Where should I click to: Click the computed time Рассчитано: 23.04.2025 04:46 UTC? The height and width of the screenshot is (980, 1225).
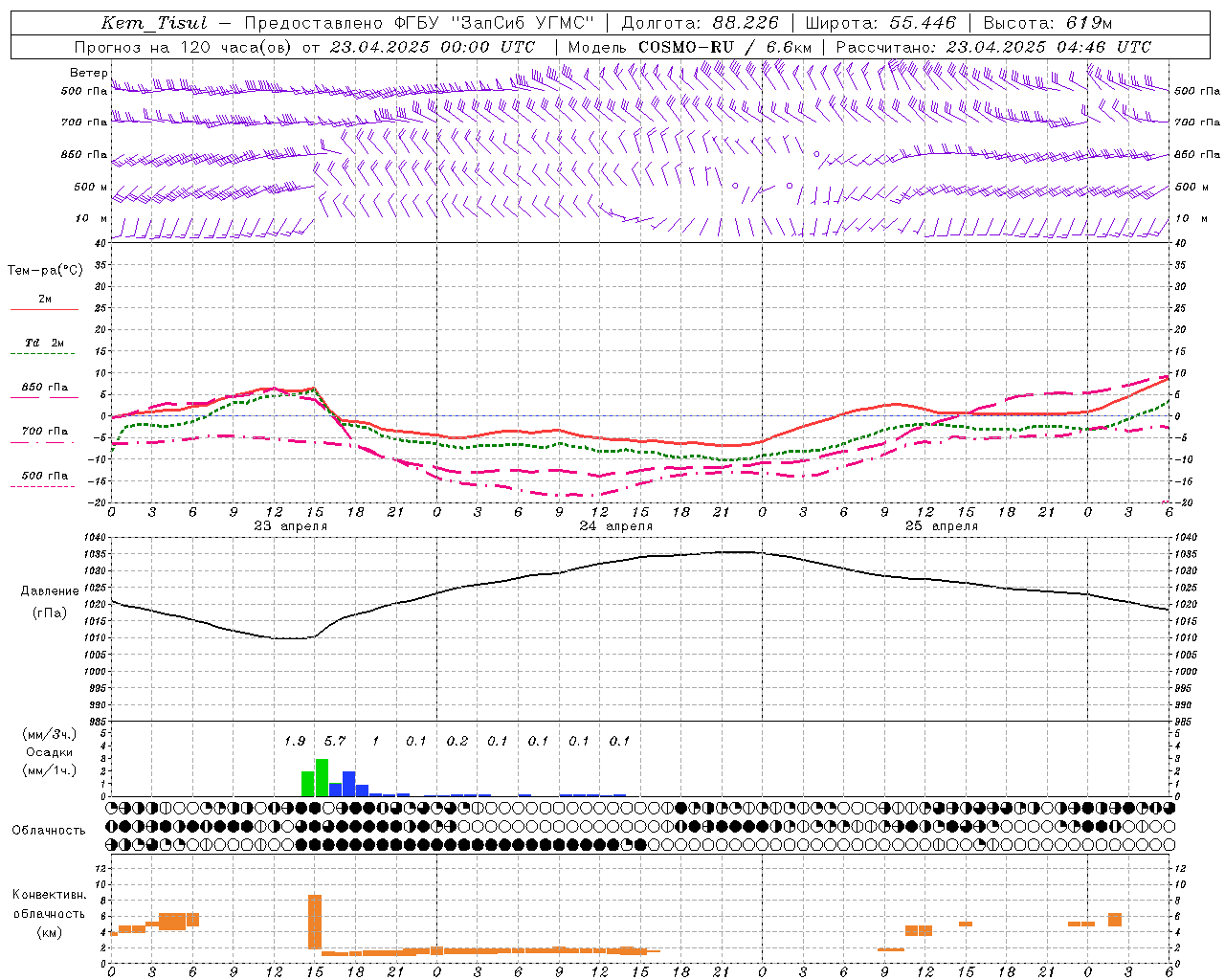(993, 47)
